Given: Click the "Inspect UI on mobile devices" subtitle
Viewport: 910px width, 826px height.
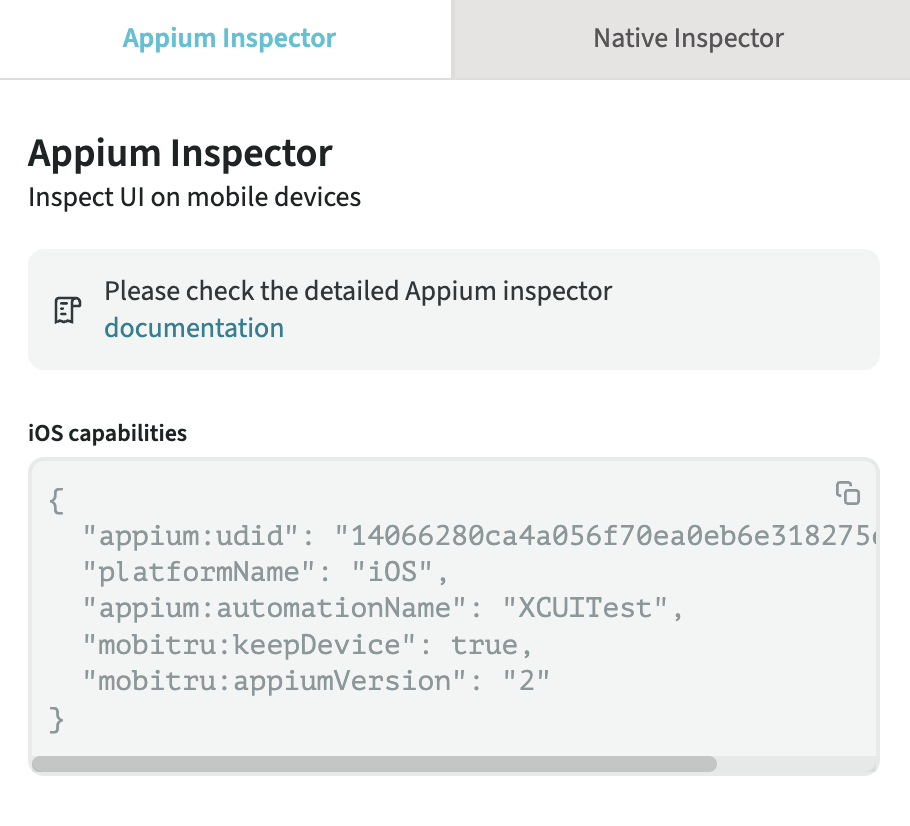Looking at the screenshot, I should coord(194,197).
